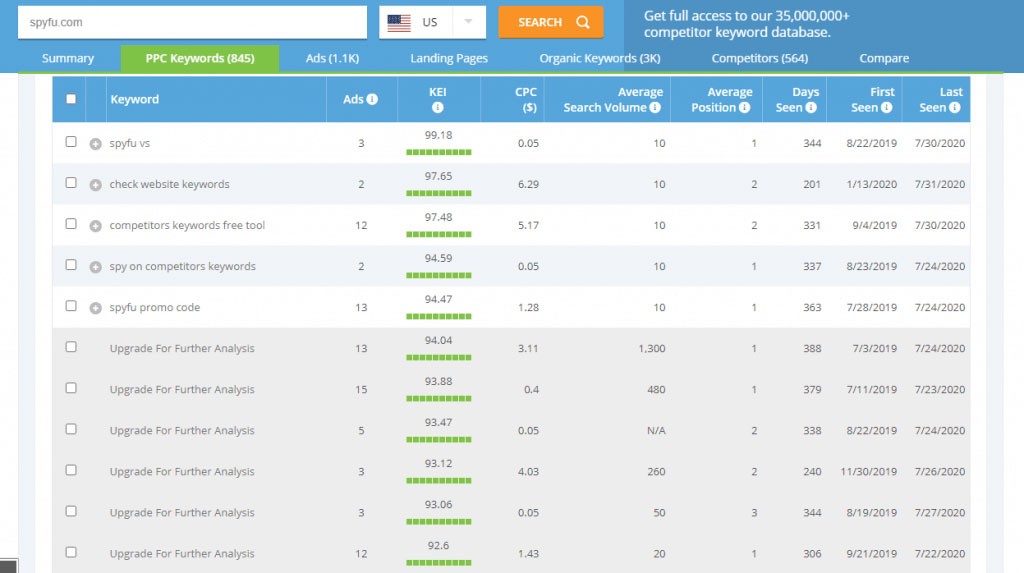Screen dimensions: 1024x573
Task: Expand 'check website keywords' row plus icon
Action: coord(95,185)
